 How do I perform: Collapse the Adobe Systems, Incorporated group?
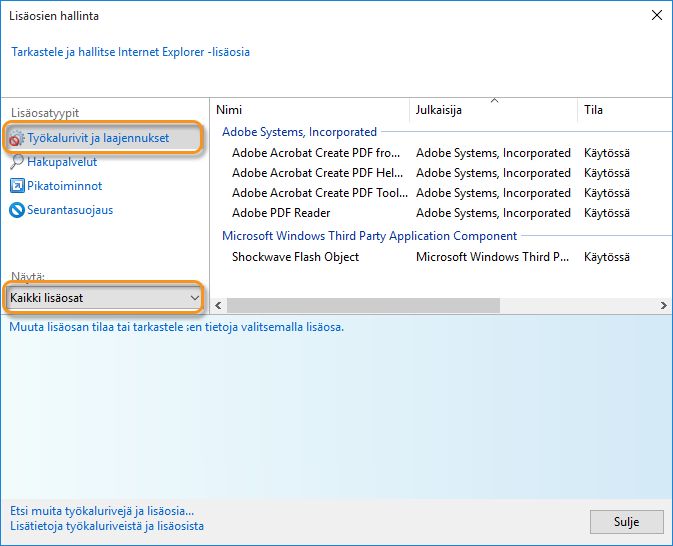pos(299,132)
